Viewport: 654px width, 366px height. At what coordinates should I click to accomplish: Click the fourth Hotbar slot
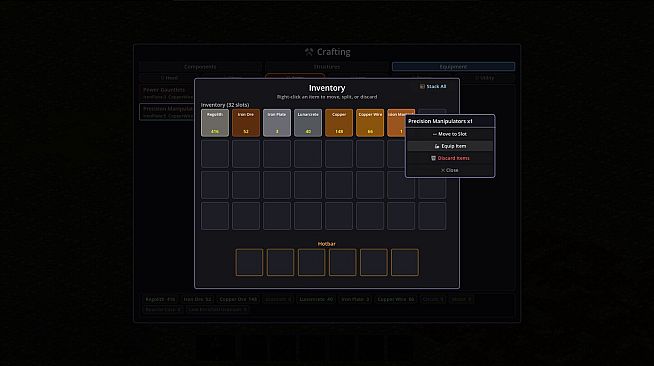[x=342, y=262]
